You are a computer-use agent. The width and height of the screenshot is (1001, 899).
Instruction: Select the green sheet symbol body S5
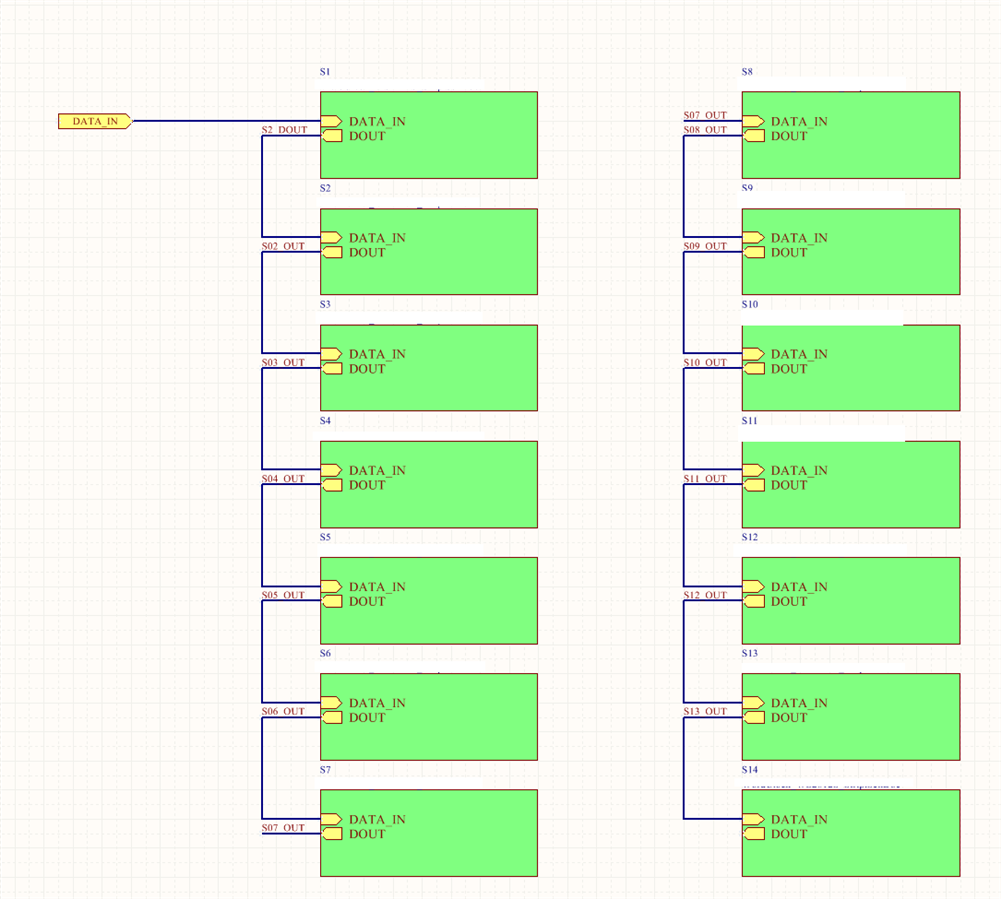[x=429, y=601]
